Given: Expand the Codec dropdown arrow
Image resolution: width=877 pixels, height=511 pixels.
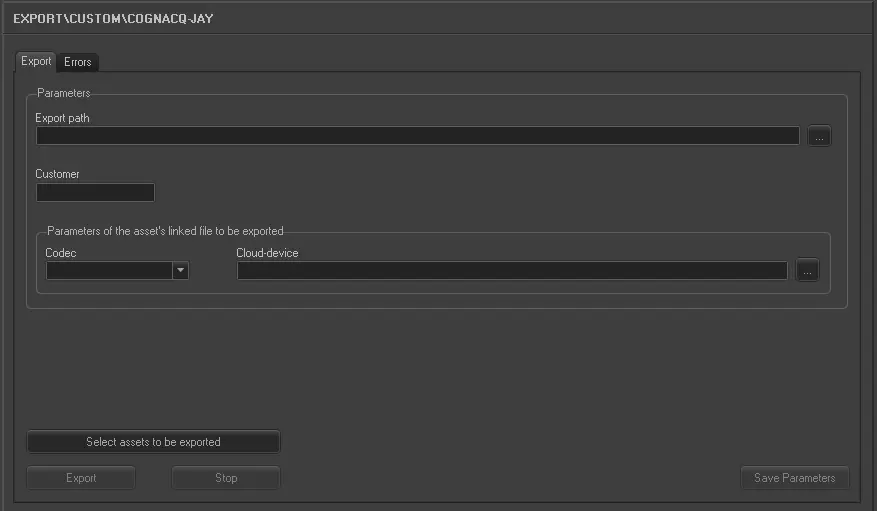Looking at the screenshot, I should (x=180, y=270).
